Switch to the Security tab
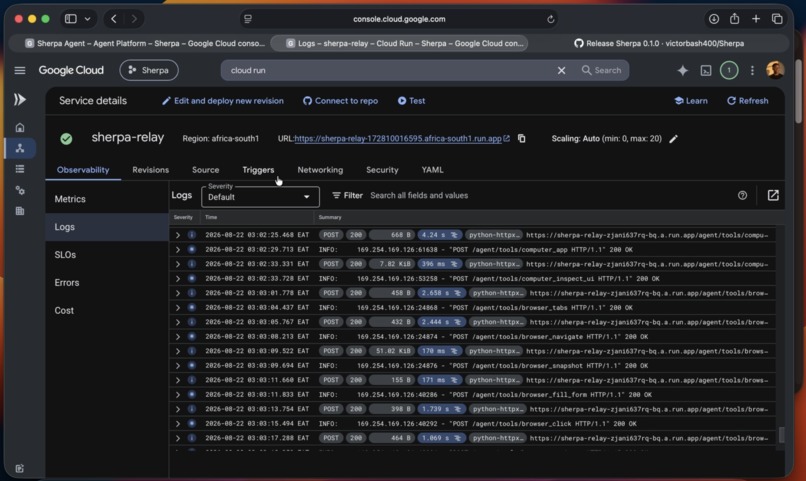 tap(382, 170)
